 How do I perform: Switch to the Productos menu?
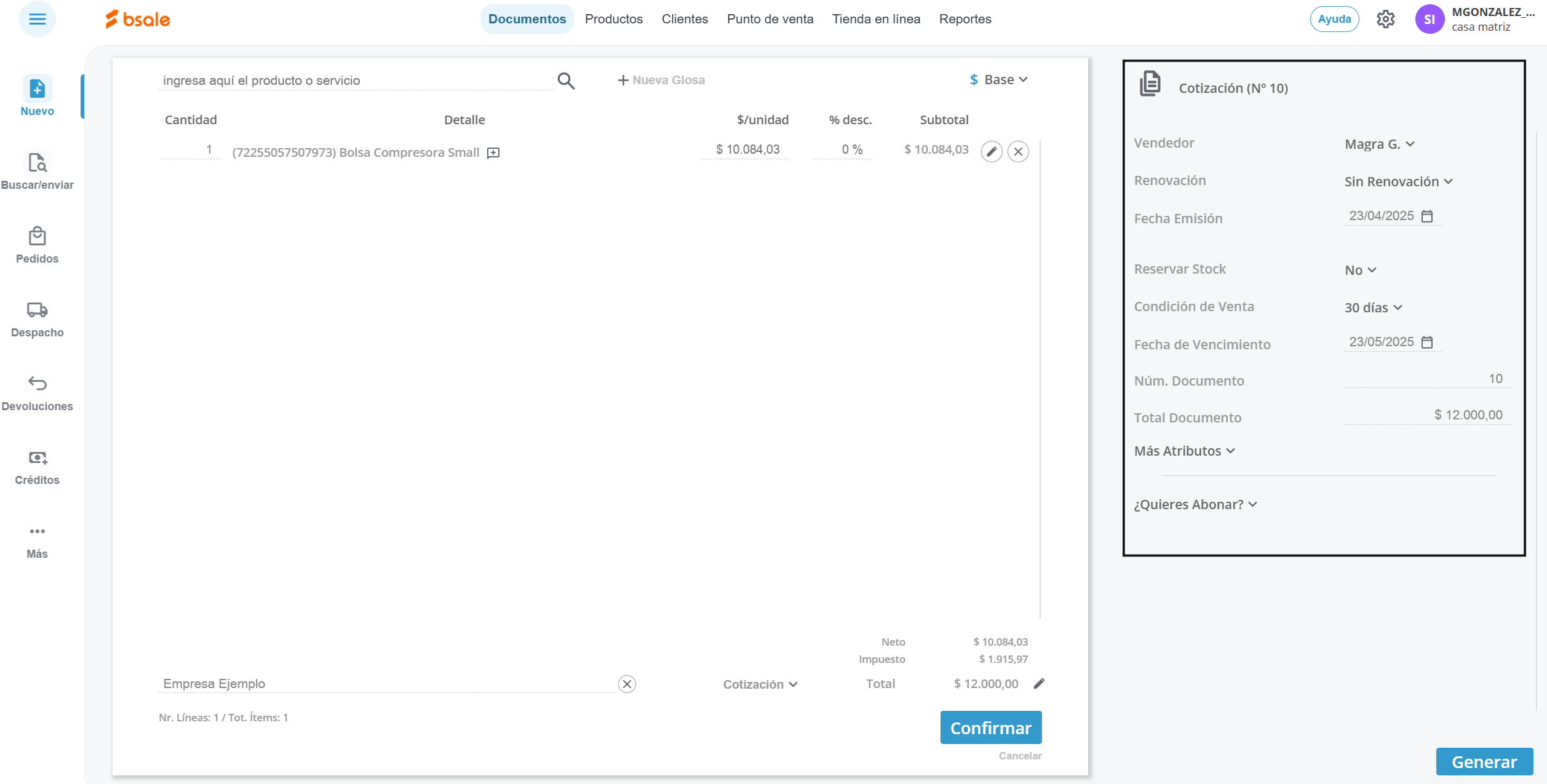[613, 19]
